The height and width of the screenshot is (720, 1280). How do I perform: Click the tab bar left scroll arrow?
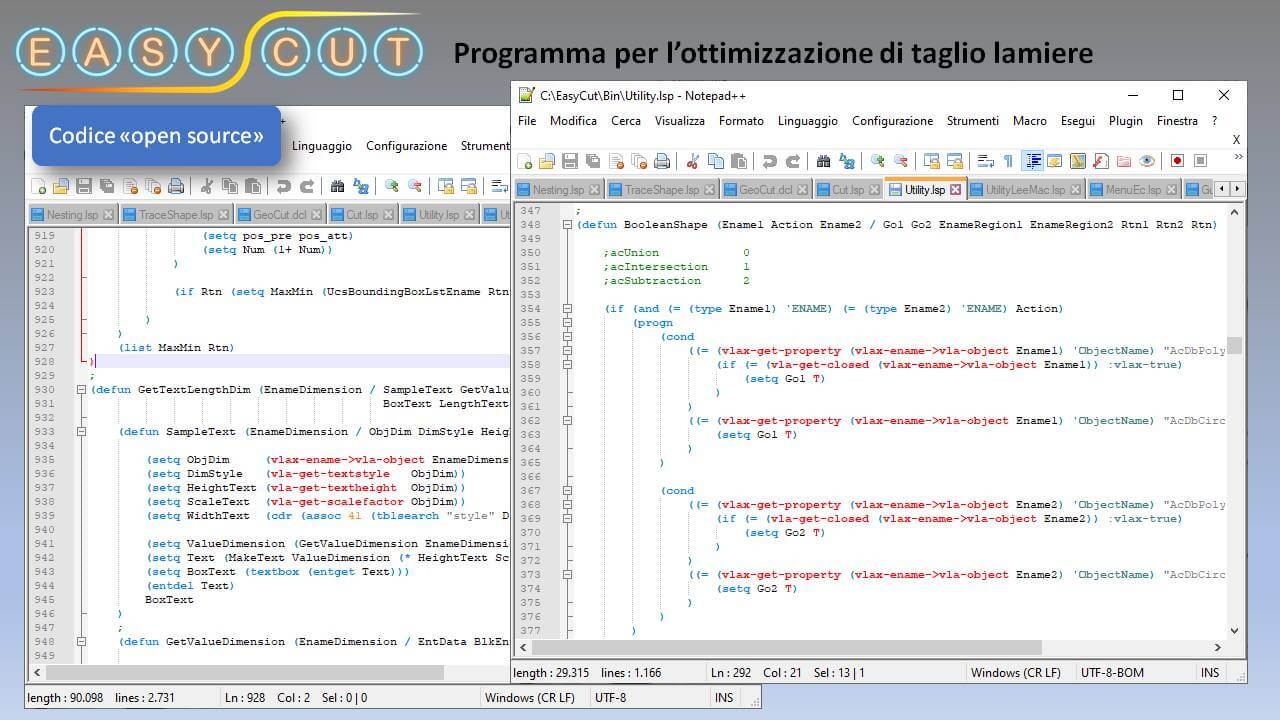tap(1223, 188)
